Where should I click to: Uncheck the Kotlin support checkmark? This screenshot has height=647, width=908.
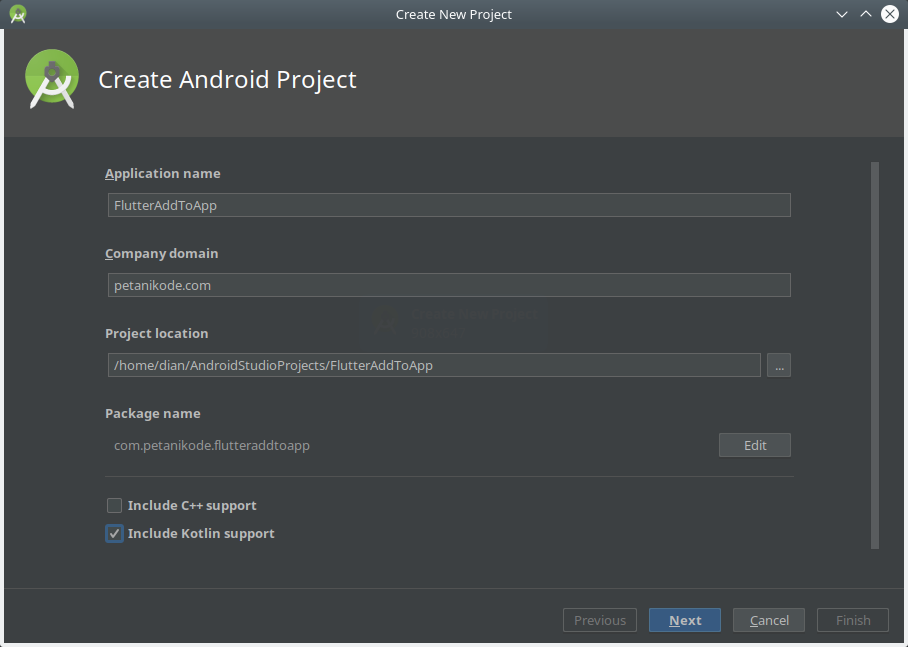coord(114,533)
